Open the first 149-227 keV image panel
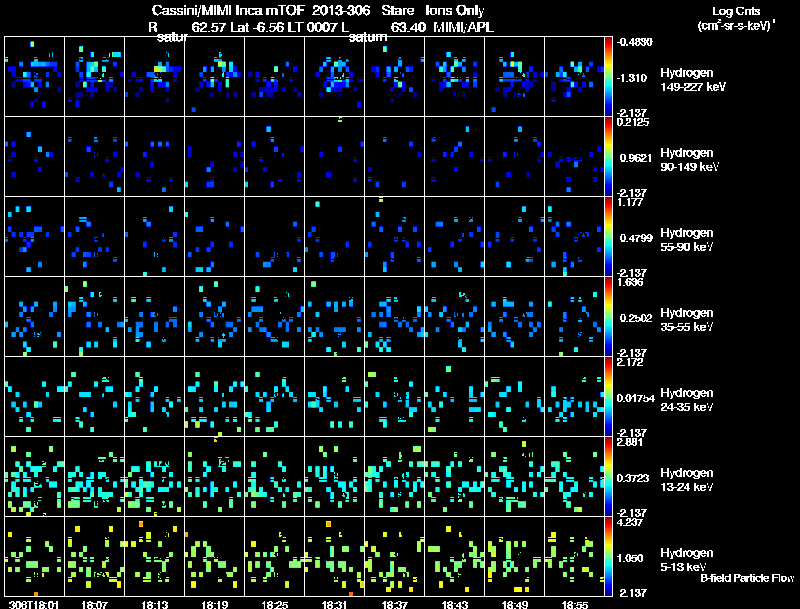Image resolution: width=800 pixels, height=609 pixels. 34,76
